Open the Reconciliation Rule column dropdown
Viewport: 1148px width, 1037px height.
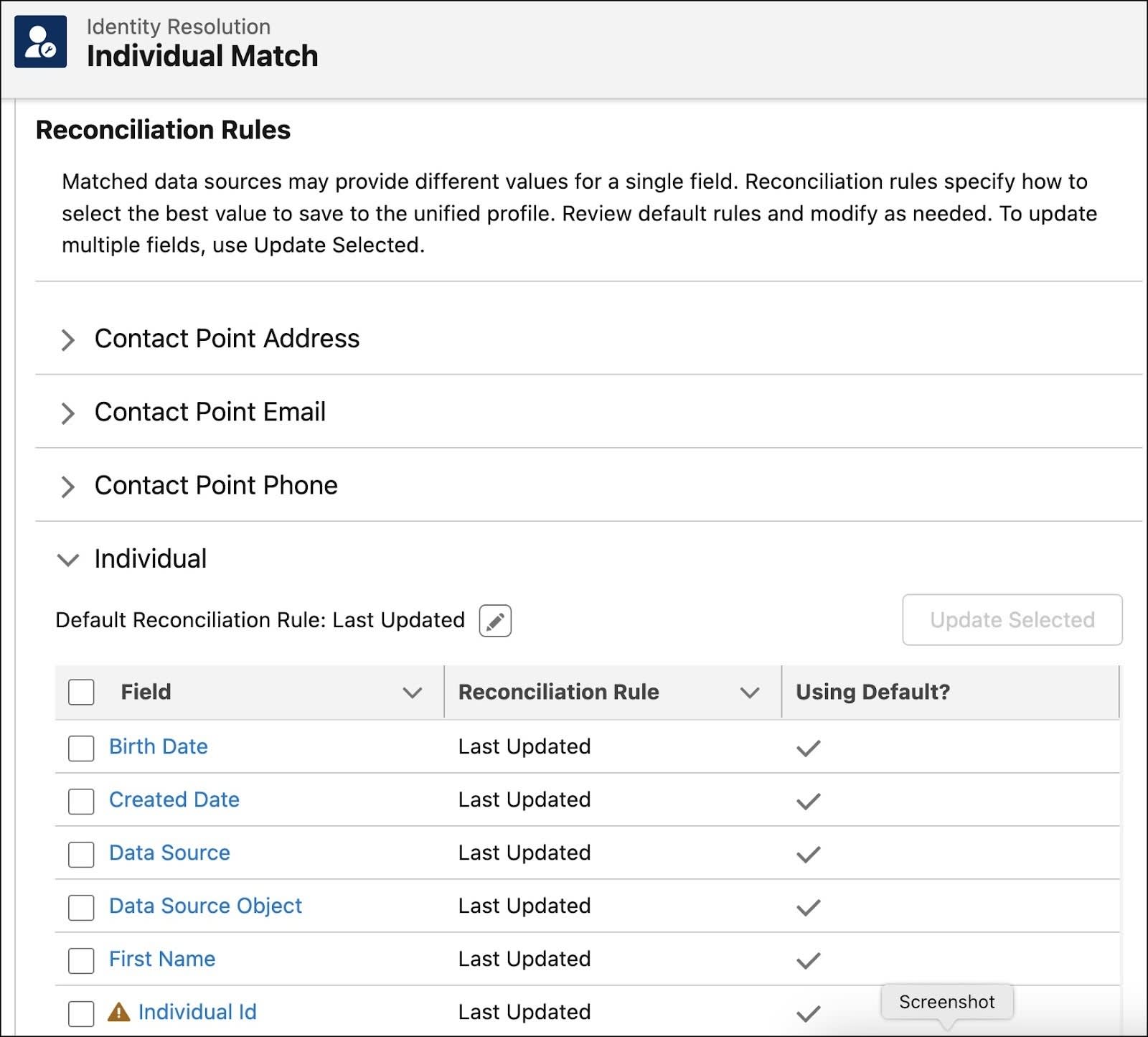[x=750, y=693]
